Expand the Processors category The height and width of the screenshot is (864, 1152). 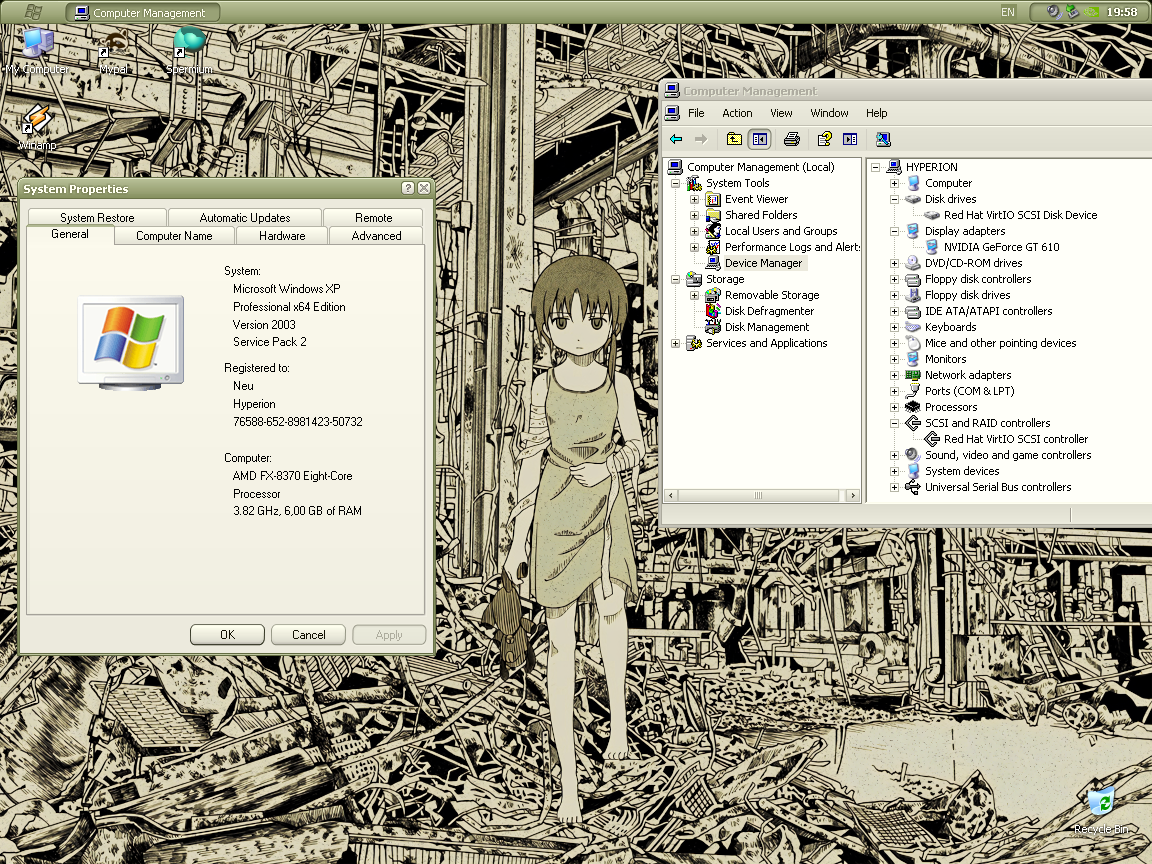(x=894, y=407)
